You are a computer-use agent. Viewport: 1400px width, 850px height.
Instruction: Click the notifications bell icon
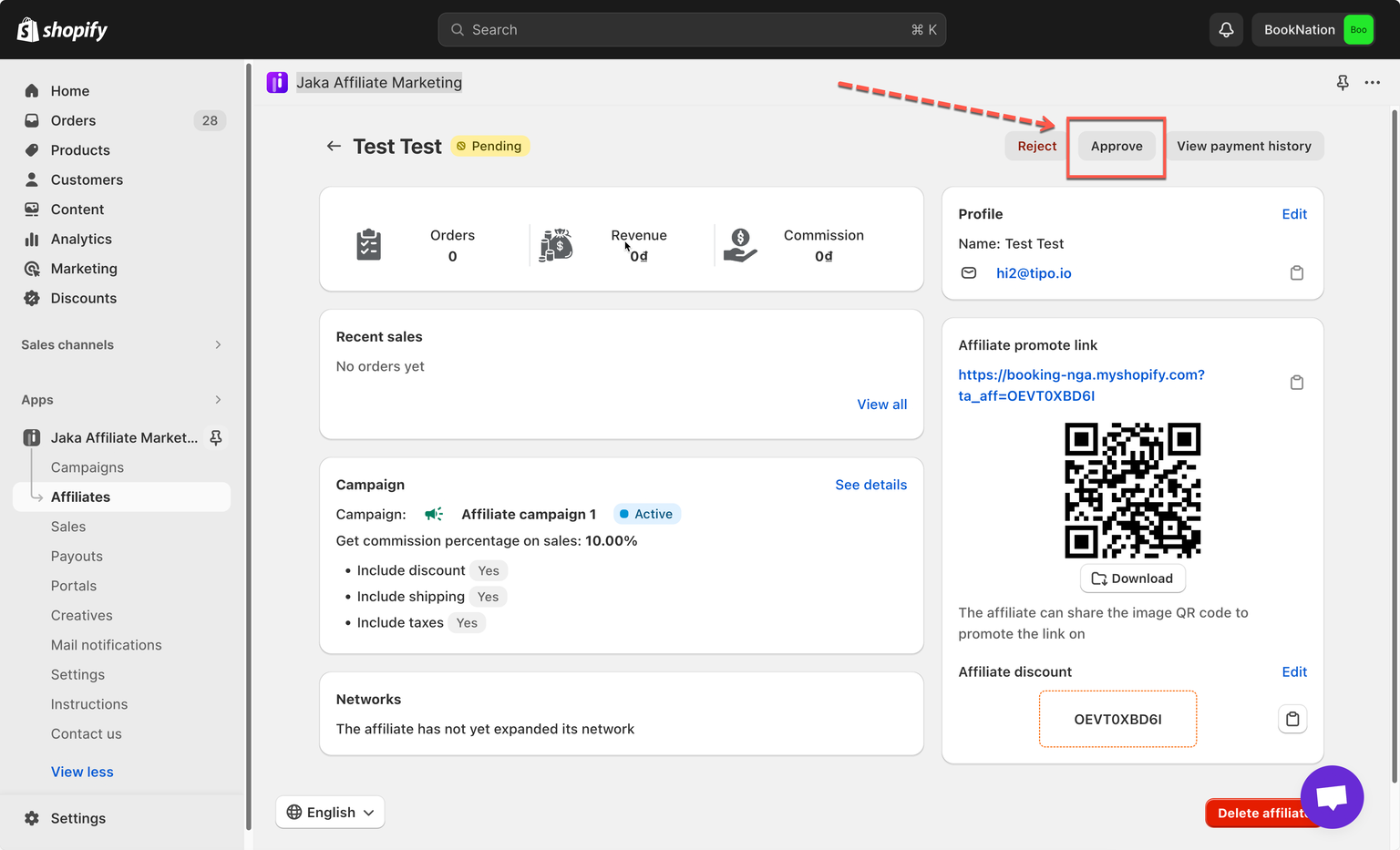pyautogui.click(x=1226, y=30)
